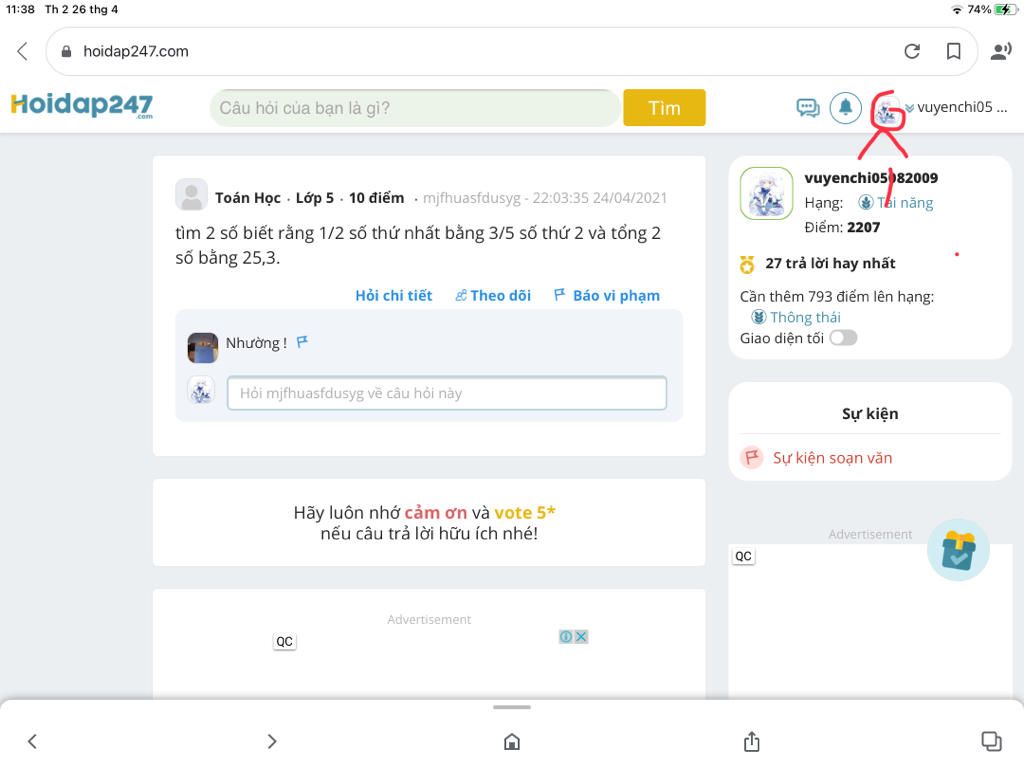Check the battery status indicator

point(1006,9)
